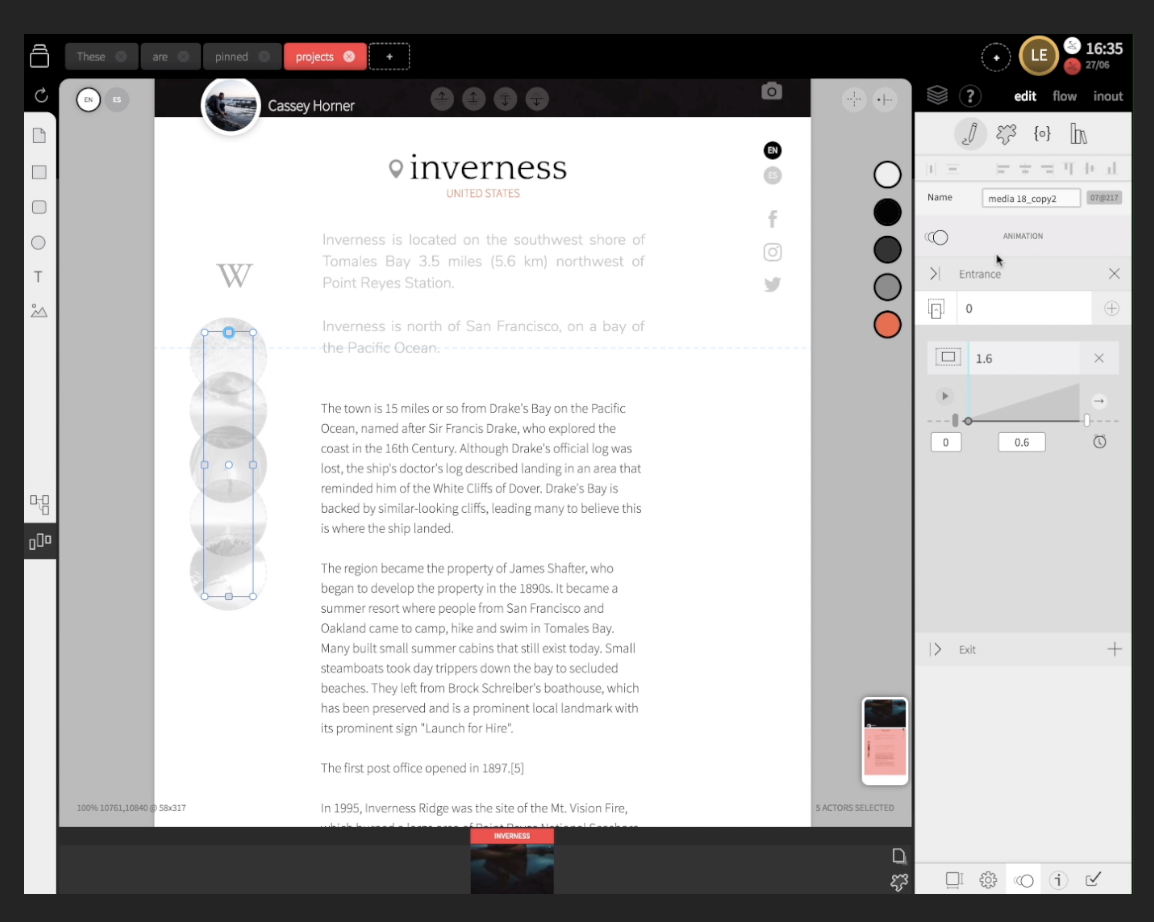Select the Text tool
Image resolution: width=1154 pixels, height=922 pixels.
[x=38, y=277]
